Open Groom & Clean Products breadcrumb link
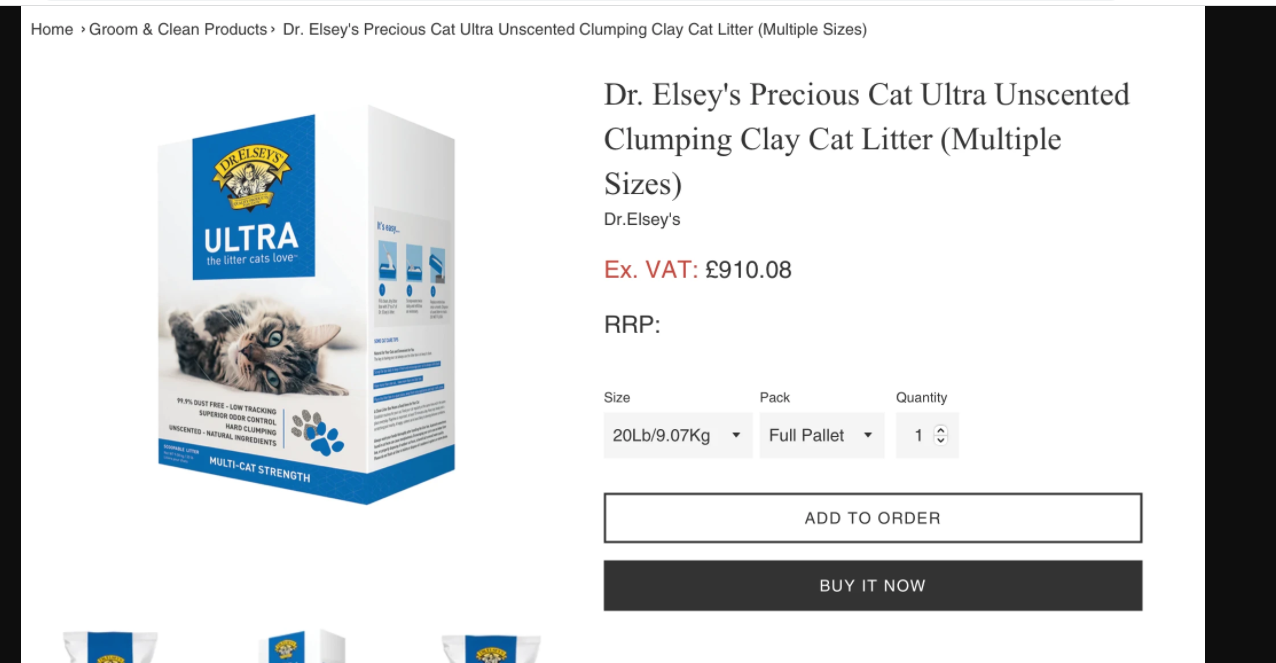 tap(178, 29)
